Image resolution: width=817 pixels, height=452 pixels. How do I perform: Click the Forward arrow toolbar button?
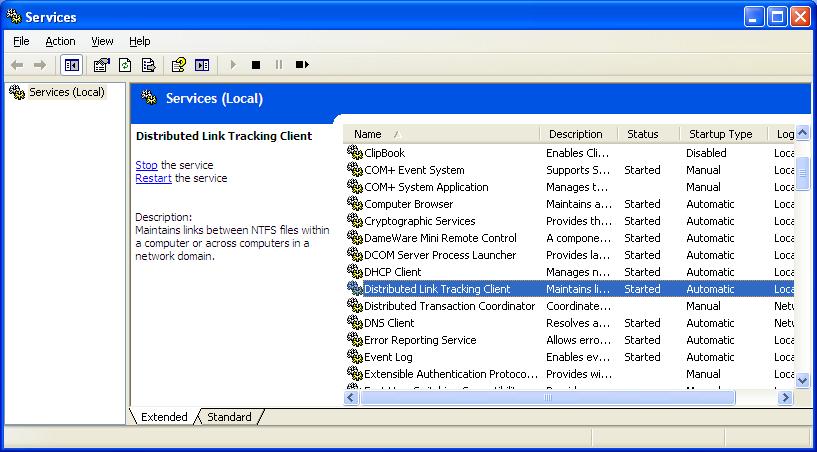40,65
